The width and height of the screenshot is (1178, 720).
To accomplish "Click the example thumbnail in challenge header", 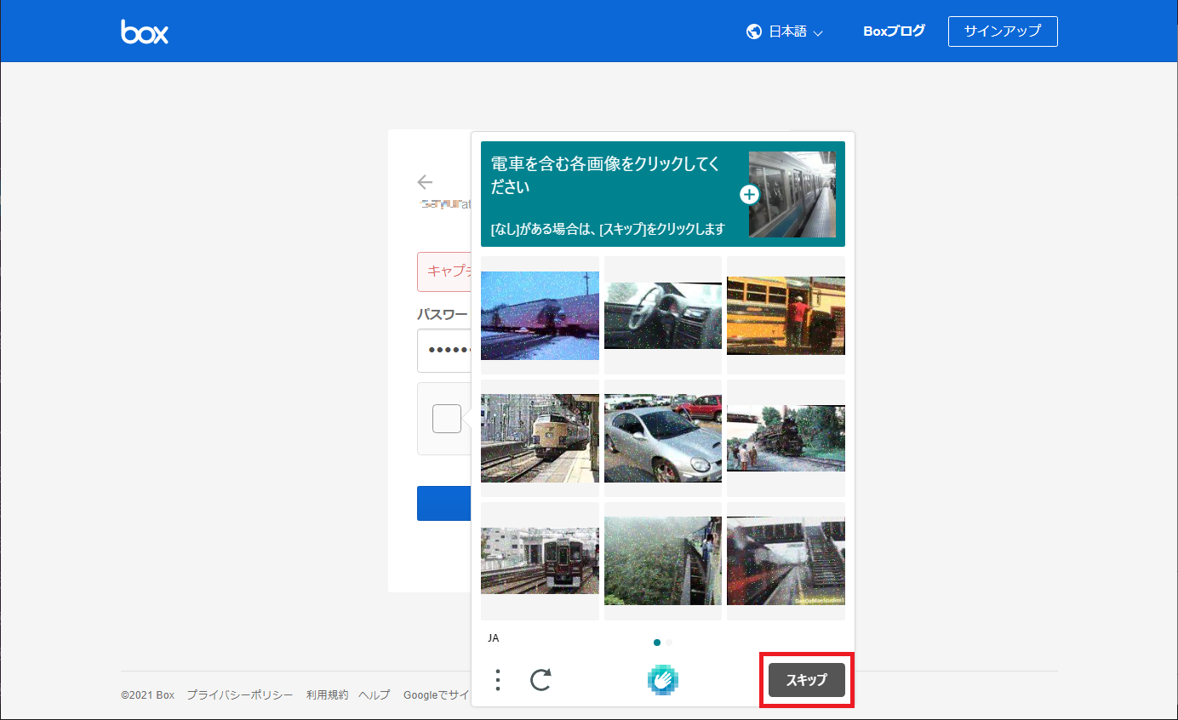I will click(x=792, y=194).
